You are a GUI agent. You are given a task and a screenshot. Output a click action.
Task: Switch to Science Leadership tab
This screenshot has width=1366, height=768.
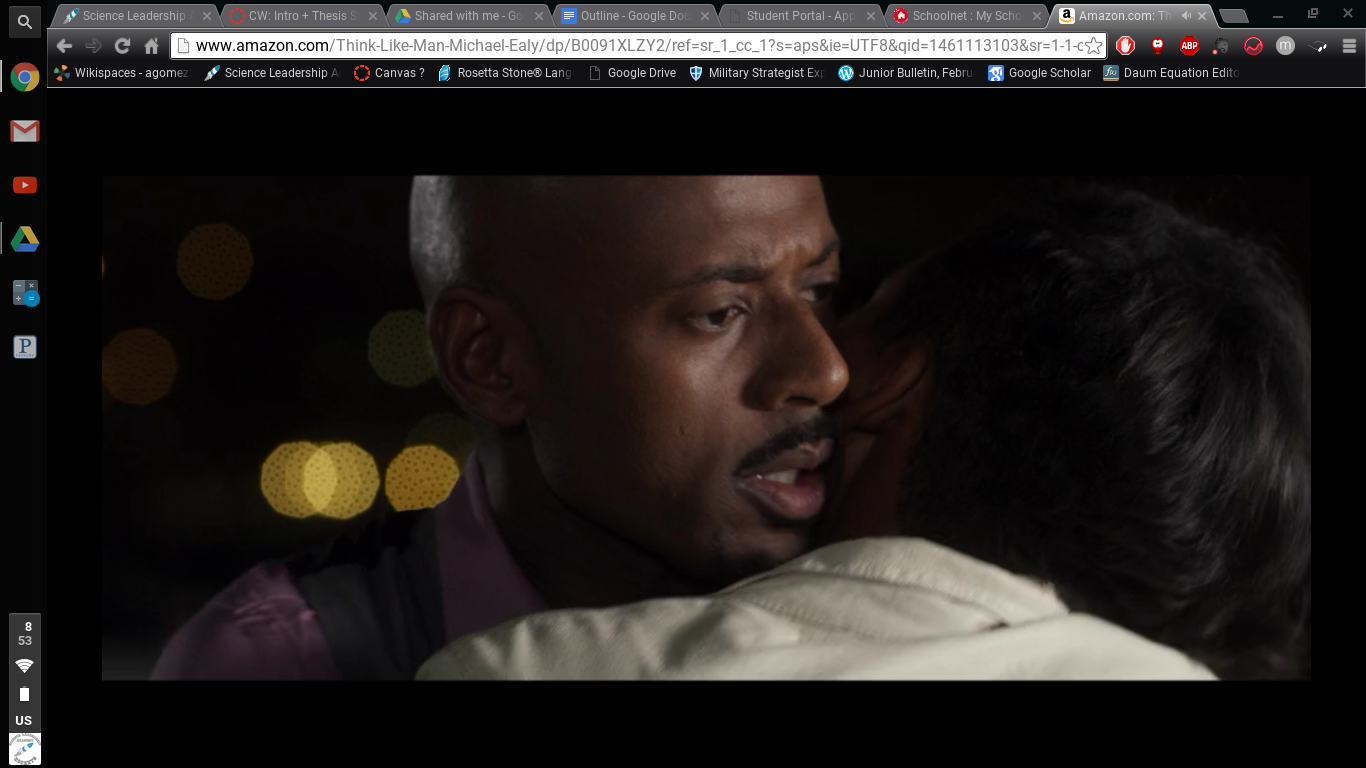(135, 16)
